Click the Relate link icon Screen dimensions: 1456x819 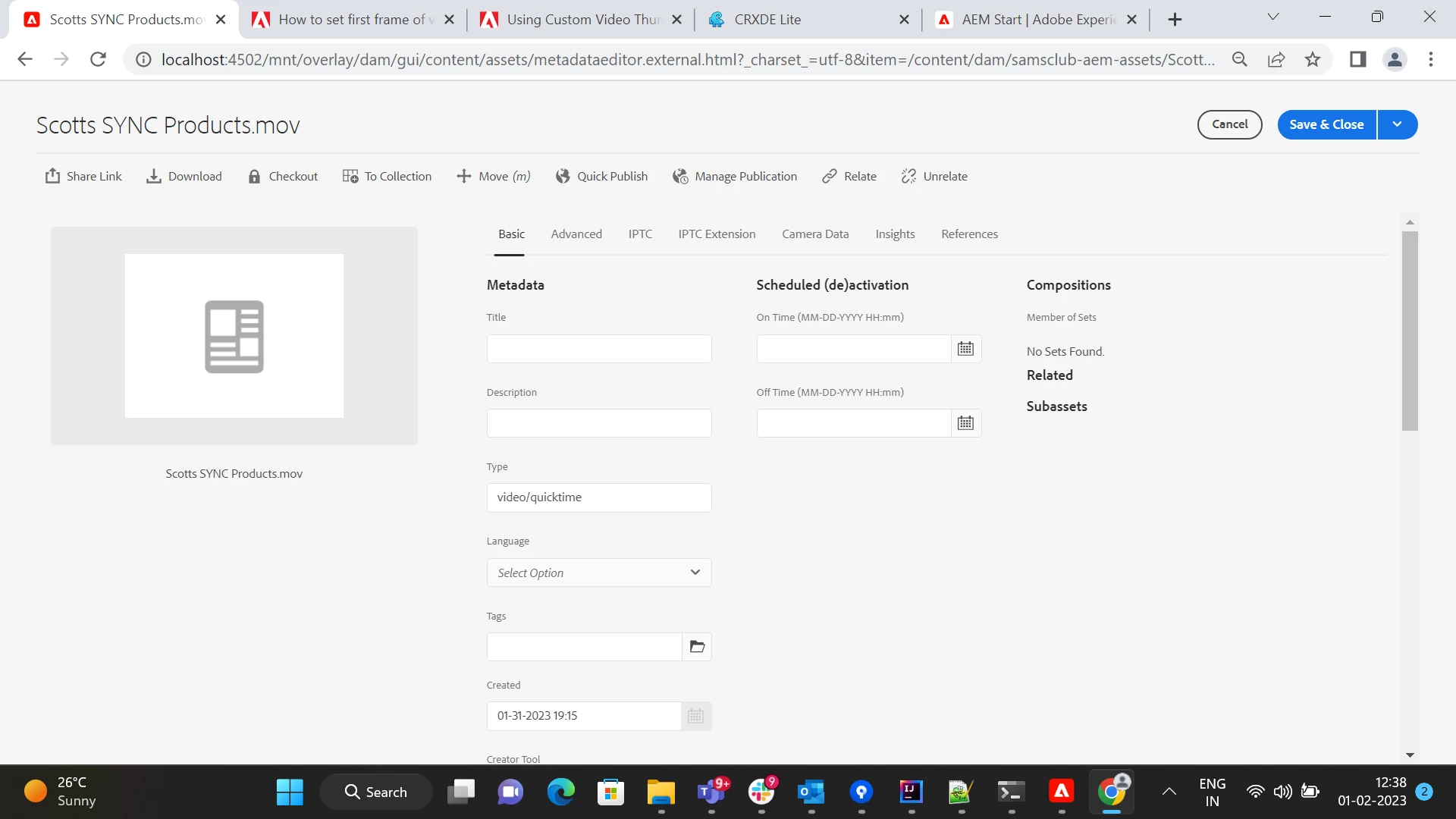pos(830,176)
